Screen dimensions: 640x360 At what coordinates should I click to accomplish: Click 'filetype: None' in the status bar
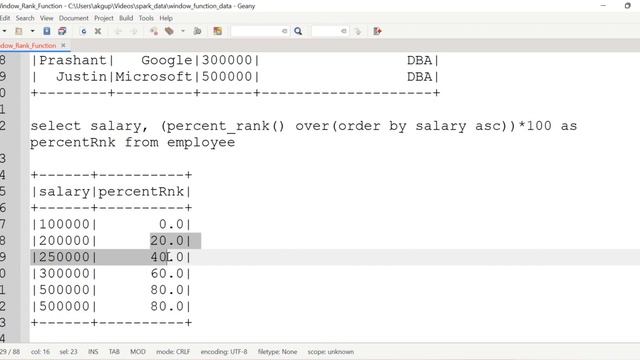tap(277, 351)
